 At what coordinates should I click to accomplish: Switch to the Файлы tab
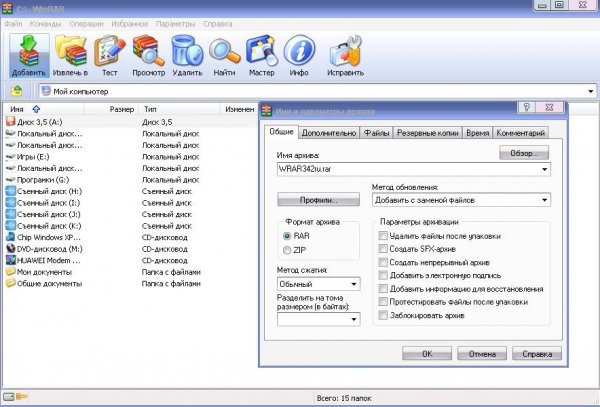pyautogui.click(x=377, y=133)
